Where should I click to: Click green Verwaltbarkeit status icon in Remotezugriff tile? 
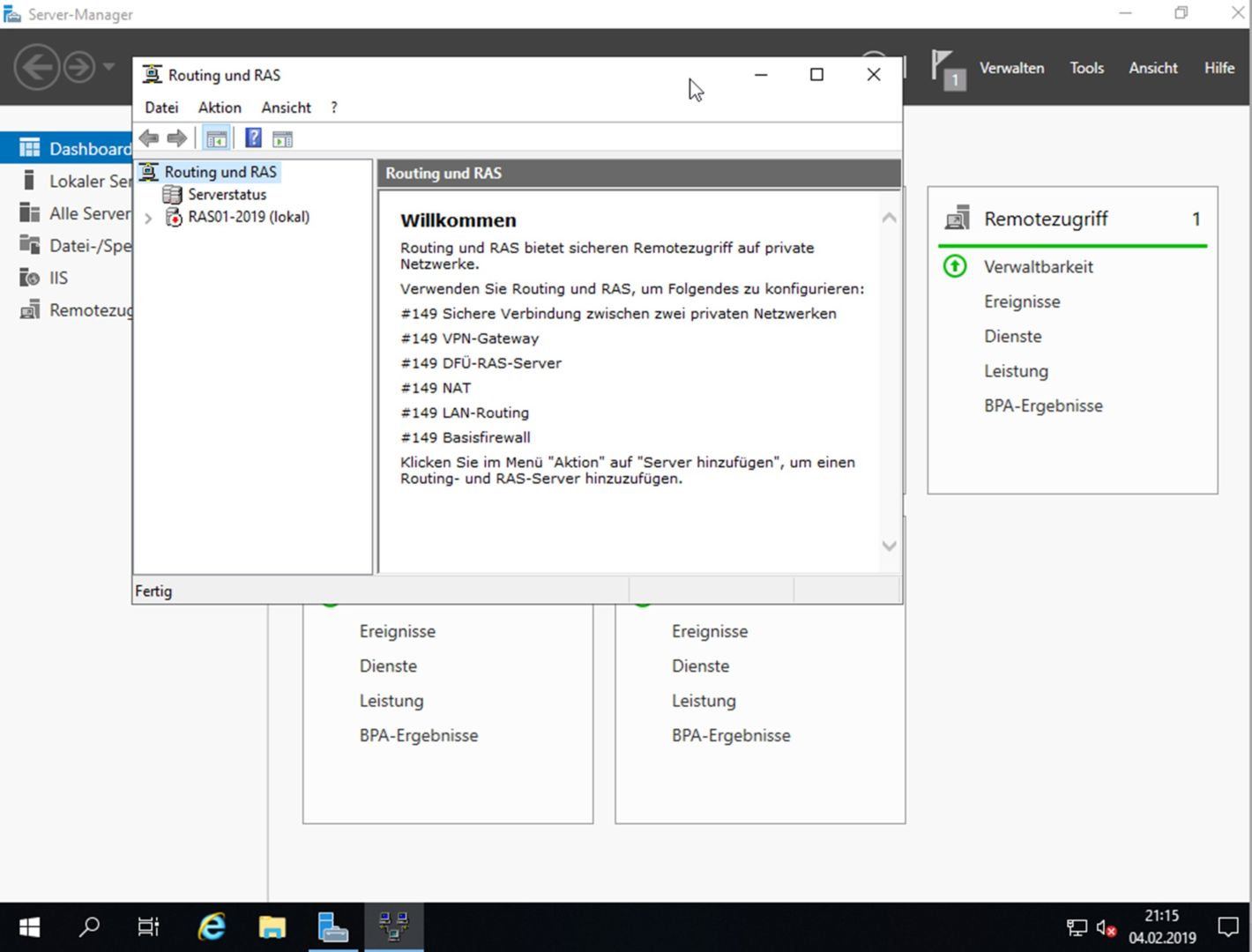[955, 266]
